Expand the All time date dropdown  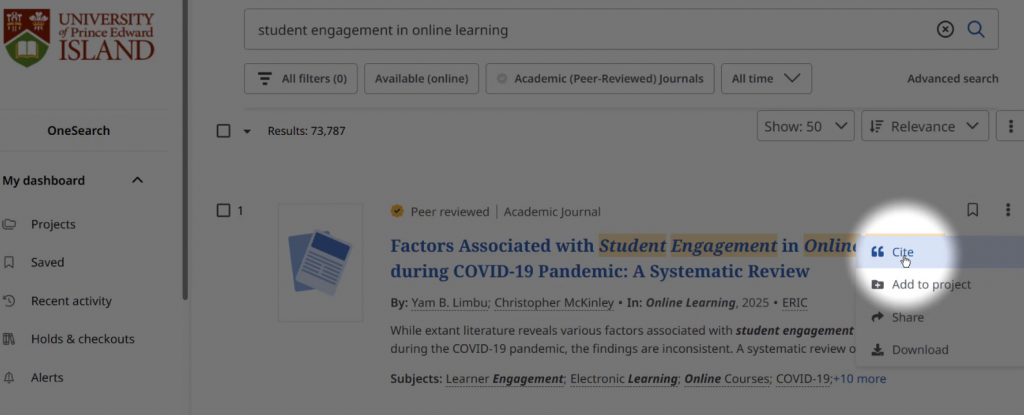click(766, 78)
